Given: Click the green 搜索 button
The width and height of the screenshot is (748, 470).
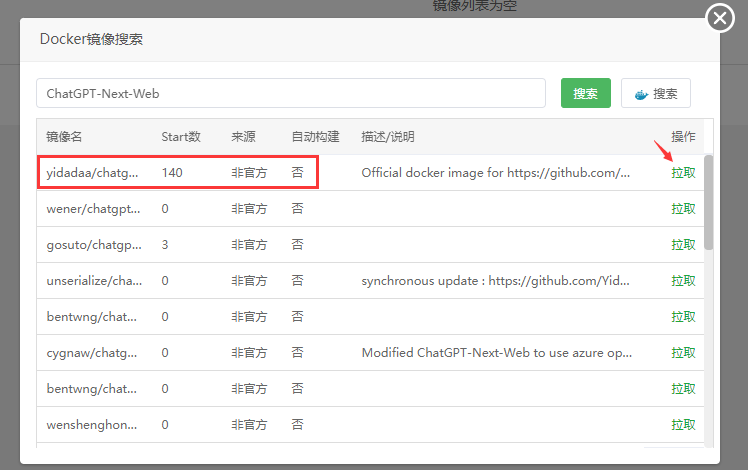Looking at the screenshot, I should click(x=585, y=93).
